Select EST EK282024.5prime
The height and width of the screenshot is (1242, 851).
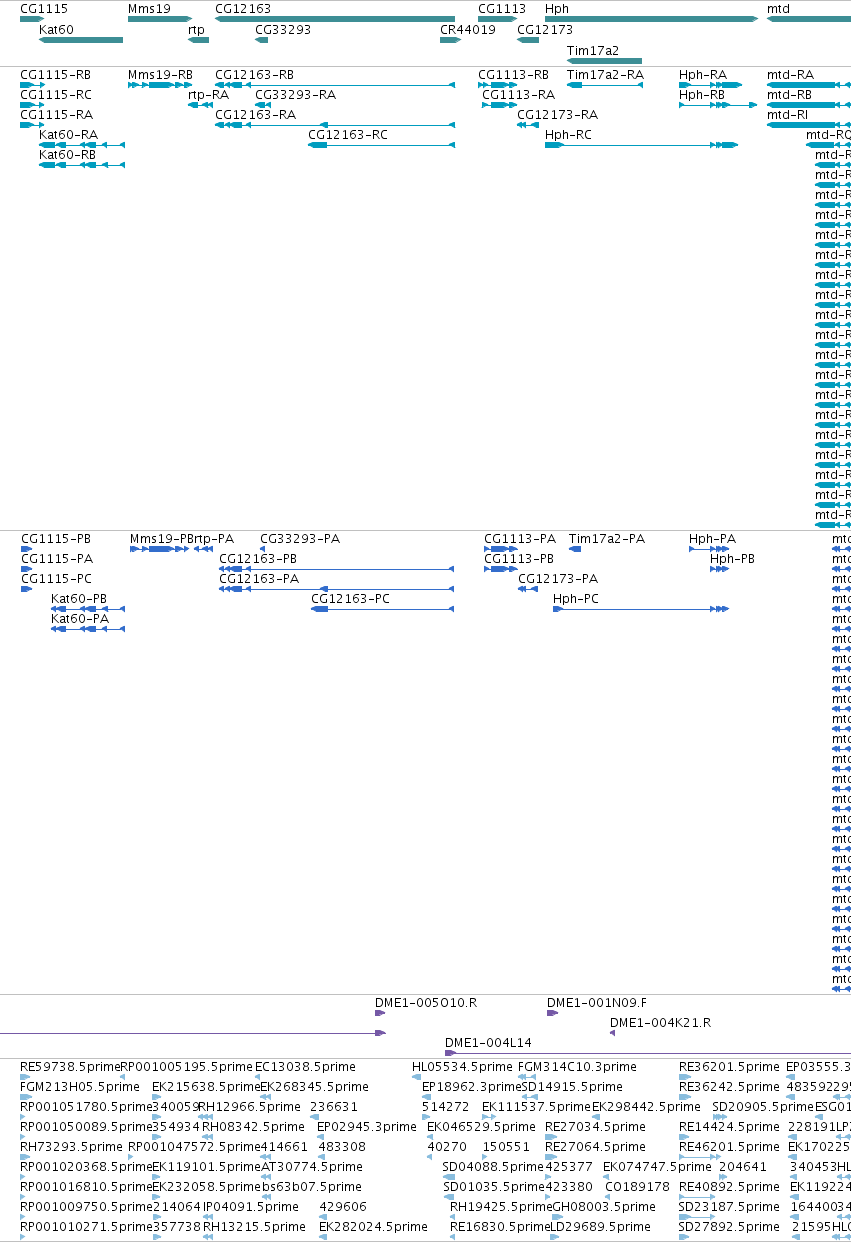pyautogui.click(x=373, y=1227)
